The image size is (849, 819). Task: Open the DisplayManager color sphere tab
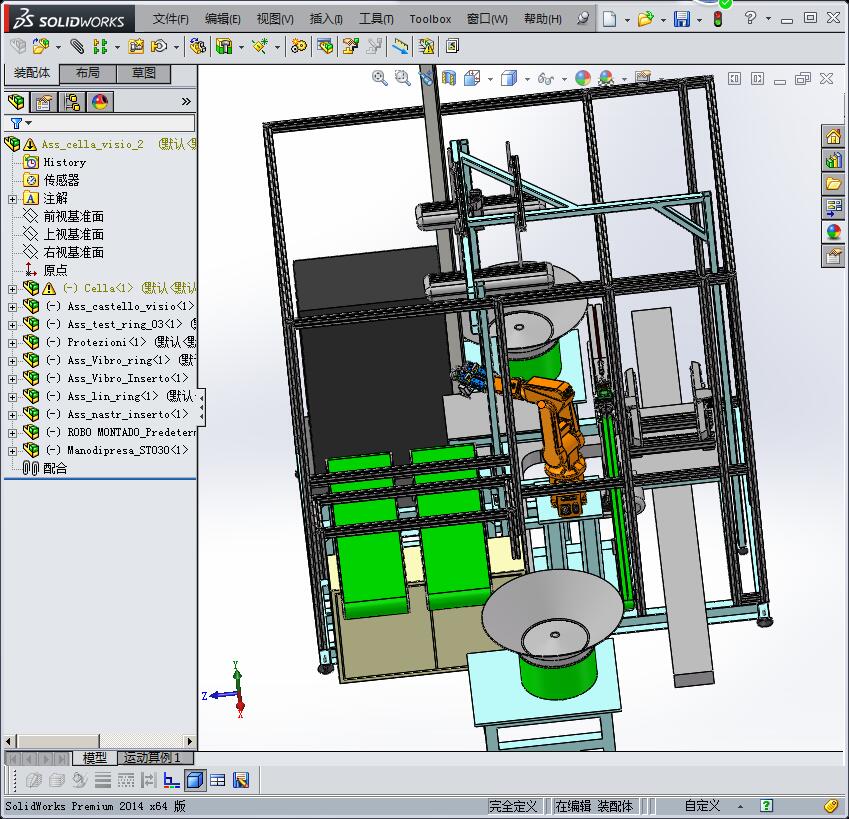[100, 101]
